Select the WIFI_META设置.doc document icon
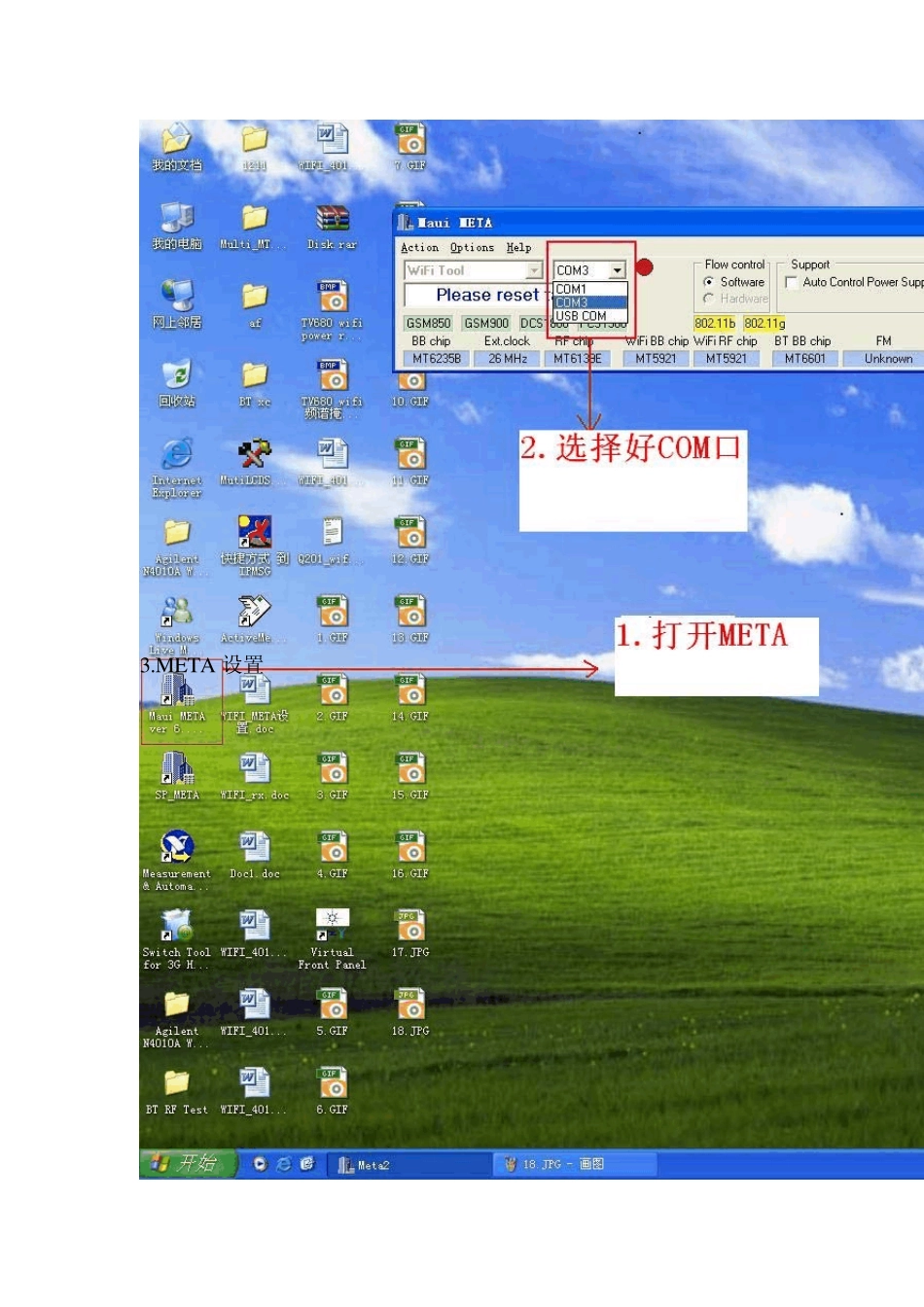The width and height of the screenshot is (924, 1307). click(255, 704)
